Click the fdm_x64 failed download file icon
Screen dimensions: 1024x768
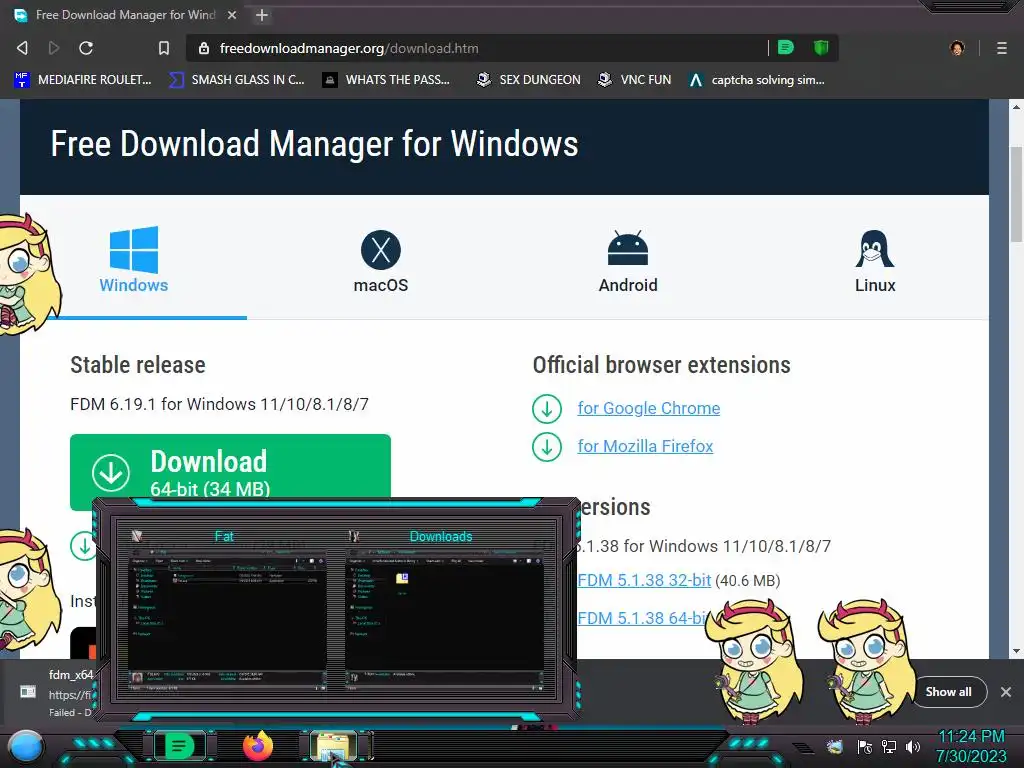pos(27,692)
